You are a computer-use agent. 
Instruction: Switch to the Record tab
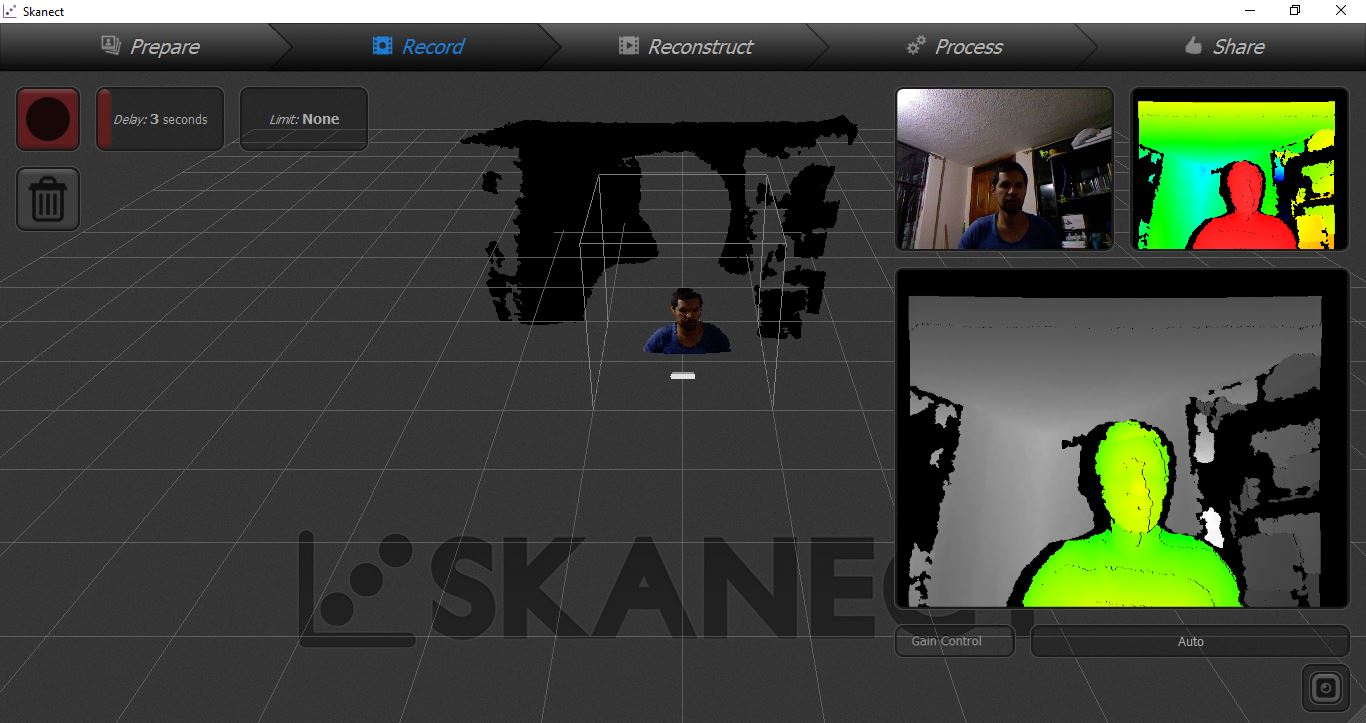418,46
